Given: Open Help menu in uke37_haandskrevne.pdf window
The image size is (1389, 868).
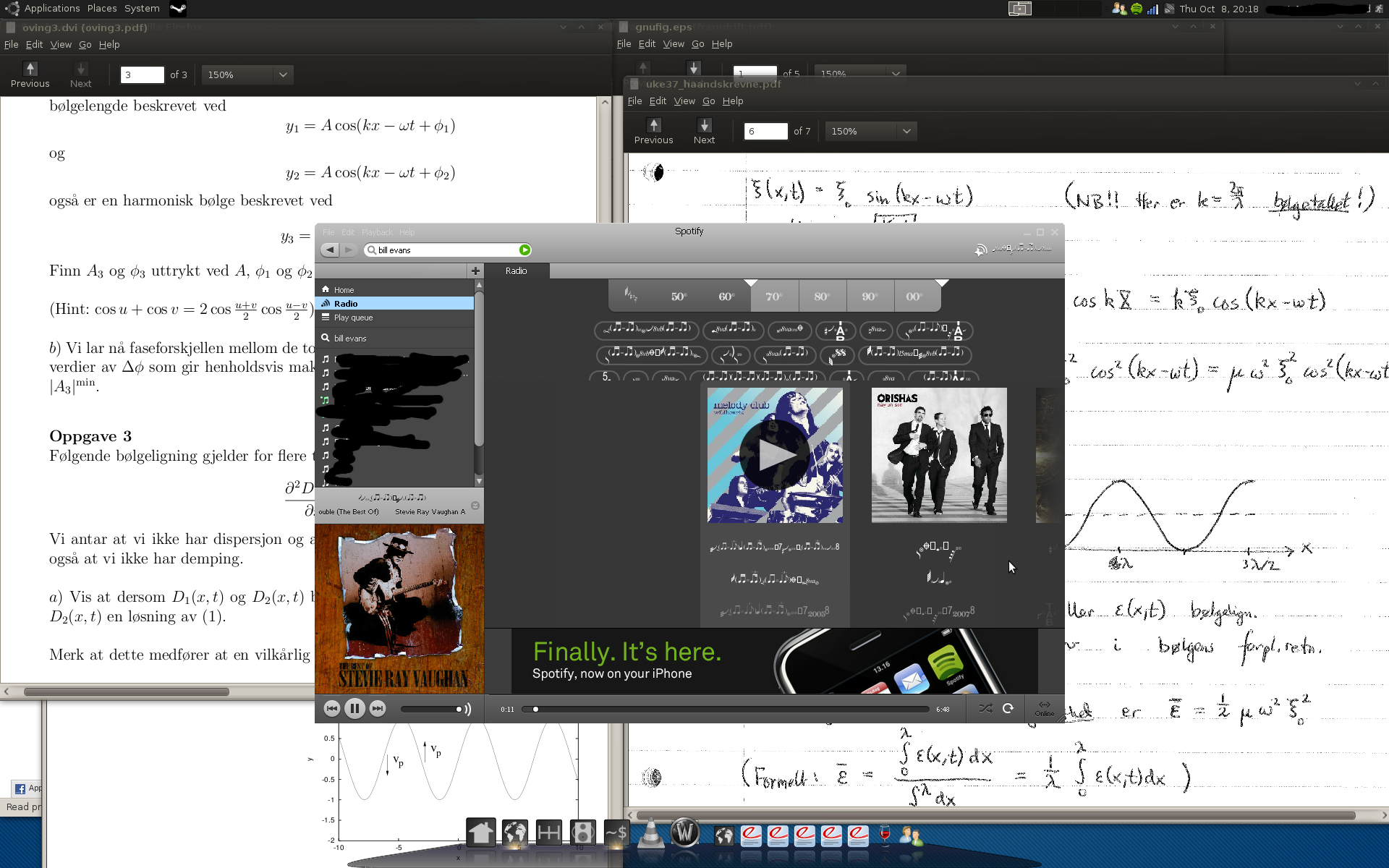Looking at the screenshot, I should [x=733, y=101].
